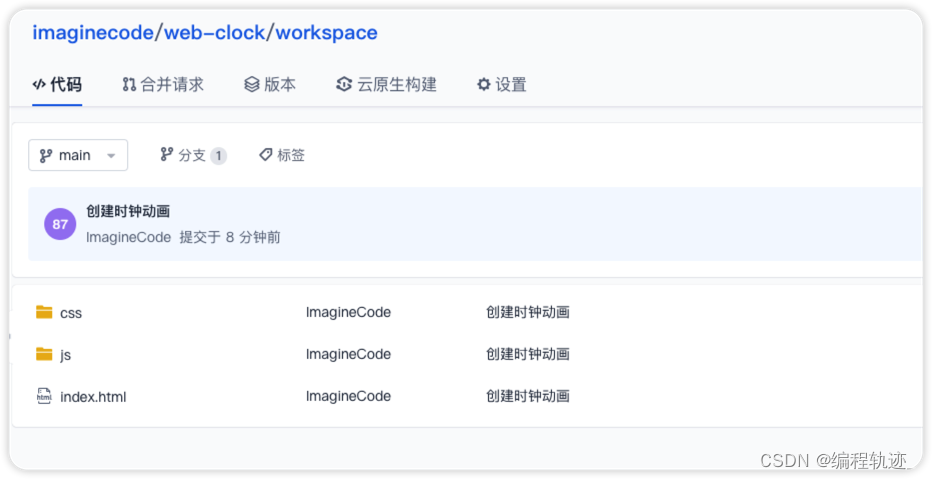View the 标签 tags list
The image size is (932, 479).
(282, 155)
